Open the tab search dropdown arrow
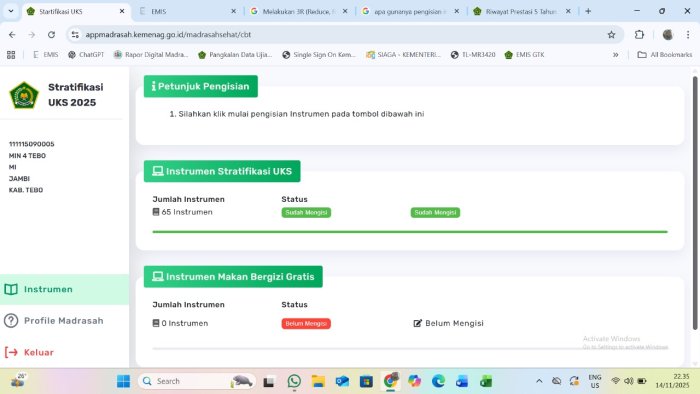 [11, 11]
